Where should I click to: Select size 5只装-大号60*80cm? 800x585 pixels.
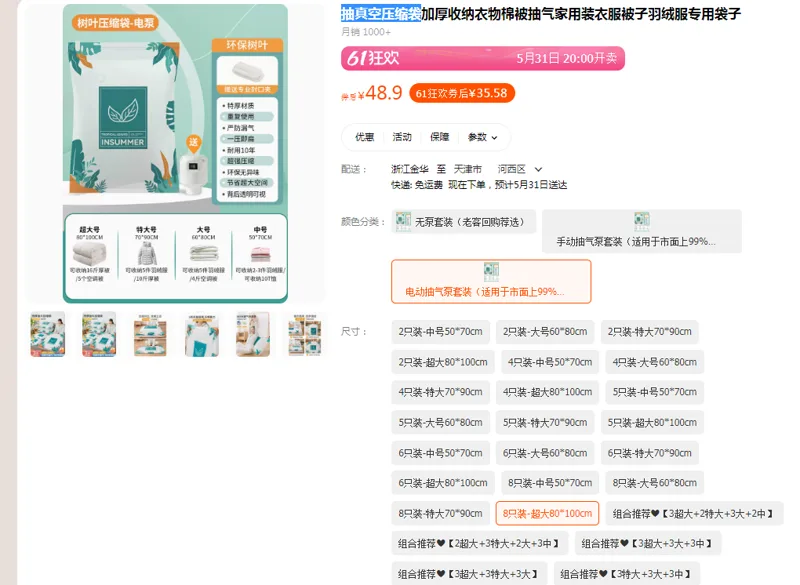441,423
